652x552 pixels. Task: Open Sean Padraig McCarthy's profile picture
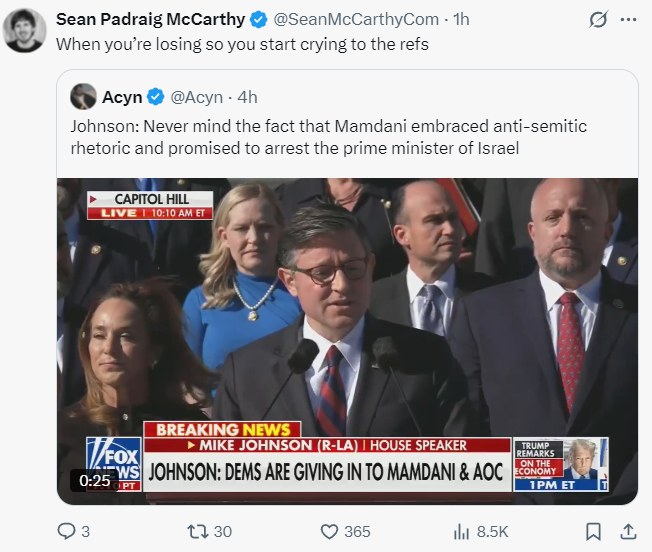(24, 30)
